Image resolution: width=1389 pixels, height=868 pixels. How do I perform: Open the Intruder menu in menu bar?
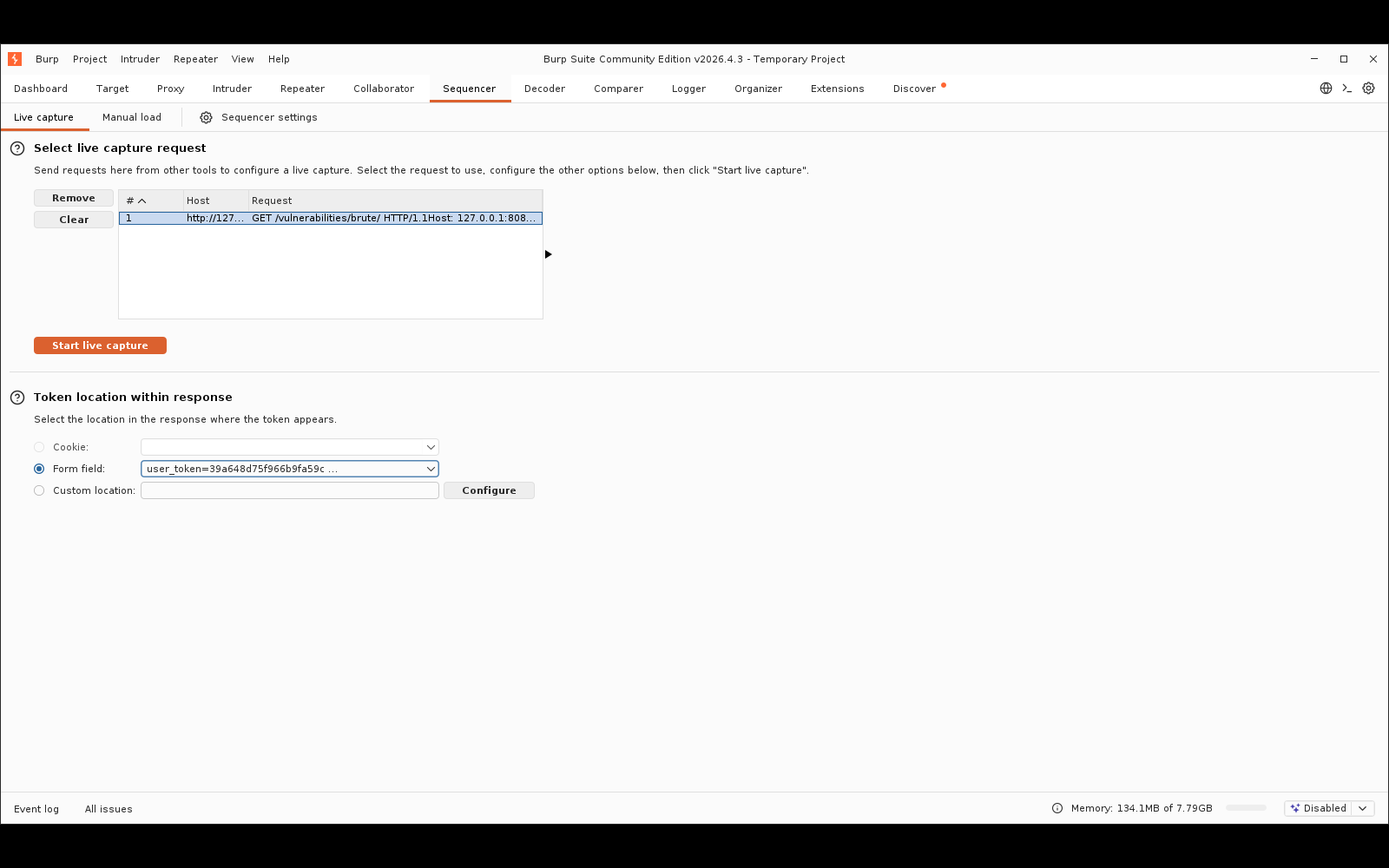point(140,59)
